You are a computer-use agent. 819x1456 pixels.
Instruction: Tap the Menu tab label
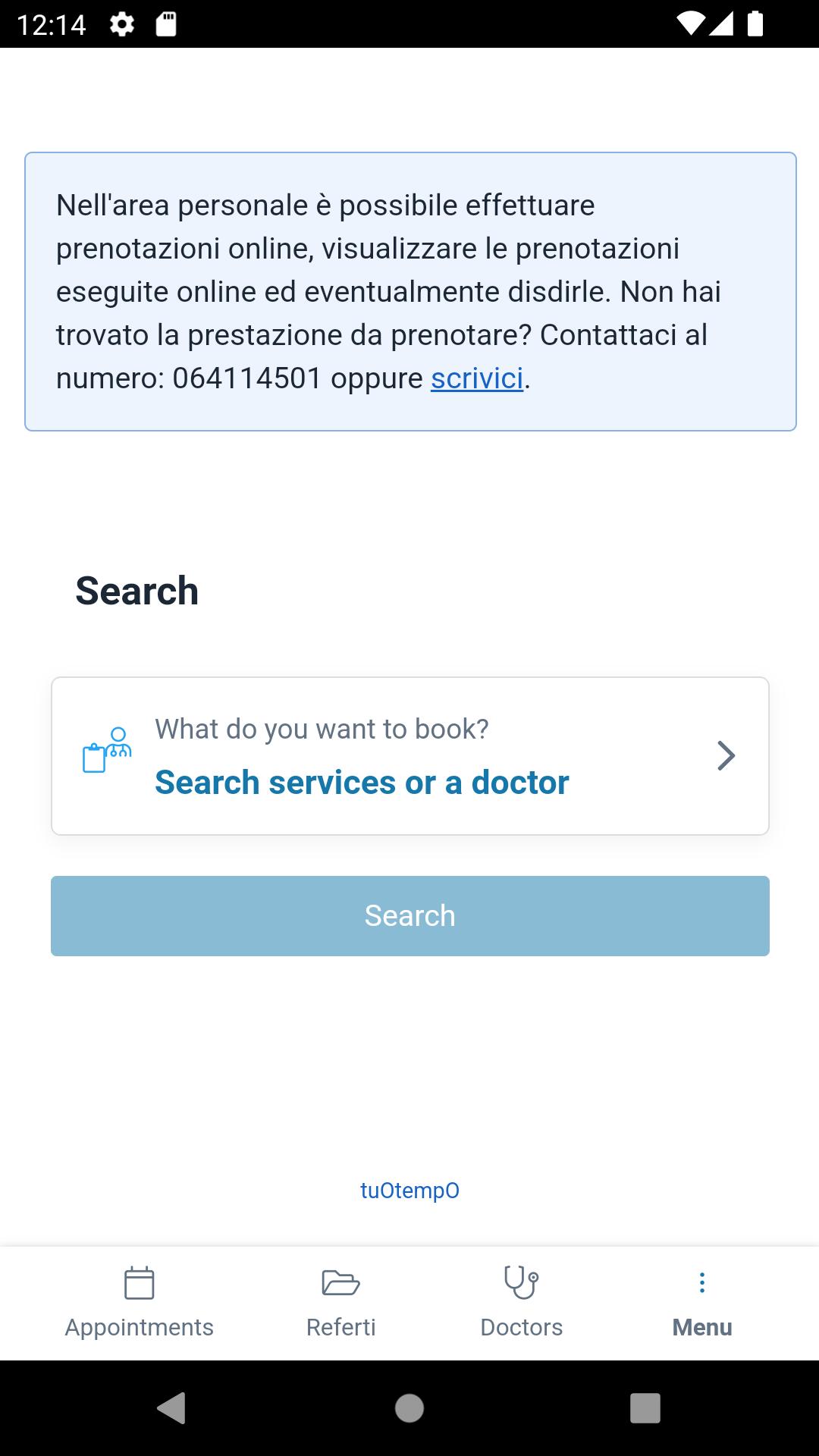pos(702,1327)
